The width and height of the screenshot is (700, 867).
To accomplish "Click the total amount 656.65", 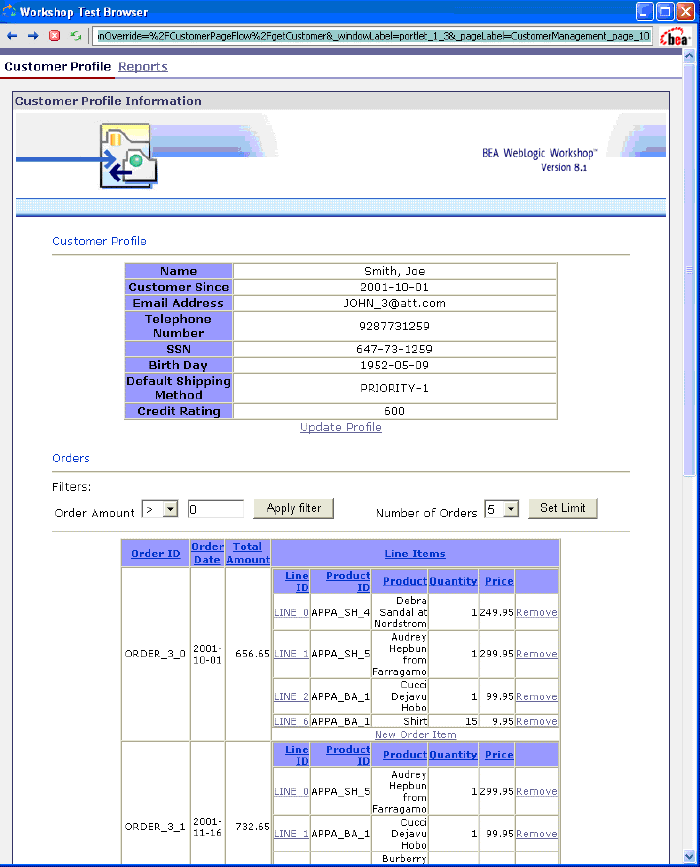I will pos(252,654).
